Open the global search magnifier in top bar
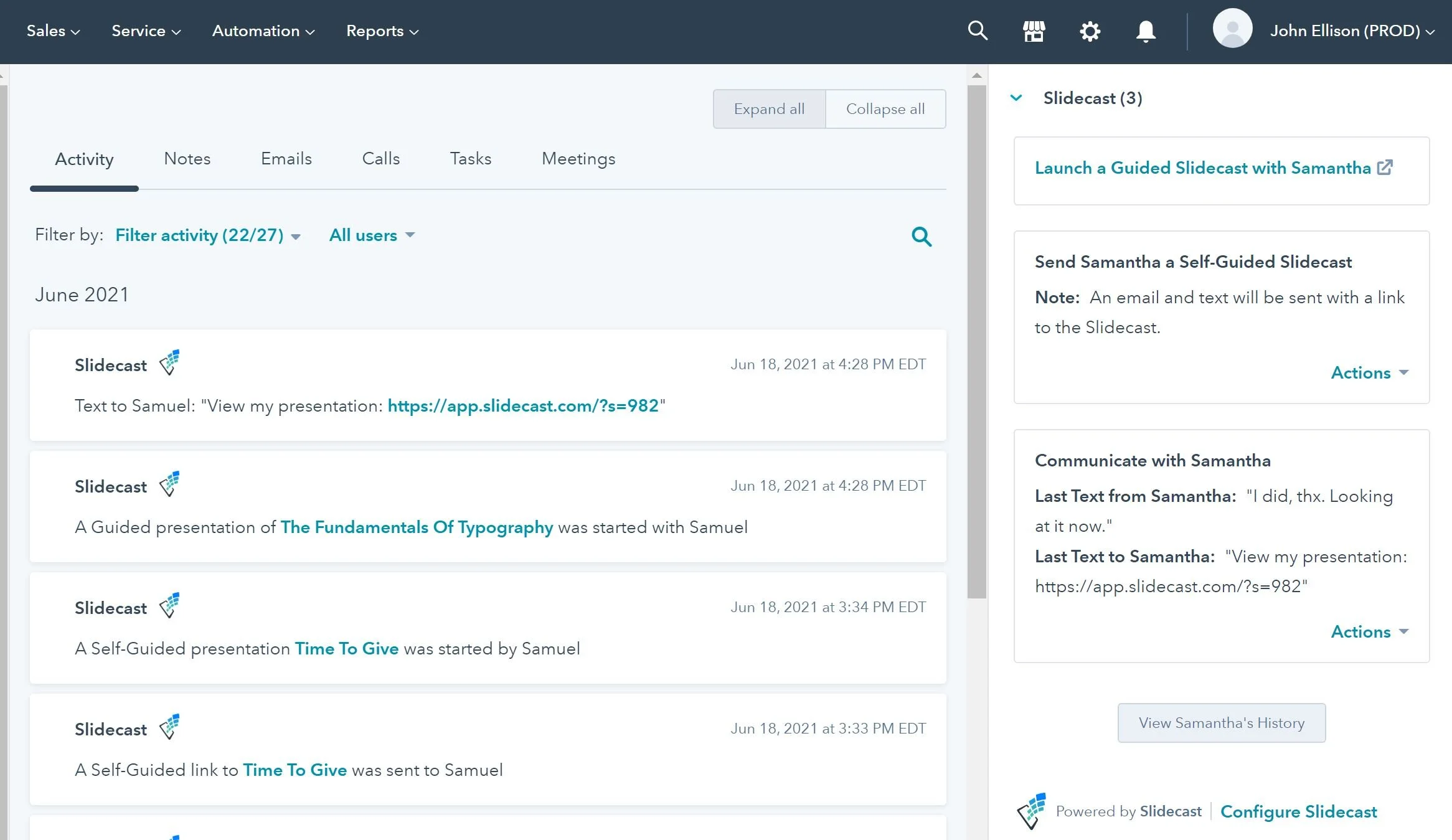1452x840 pixels. coord(978,31)
